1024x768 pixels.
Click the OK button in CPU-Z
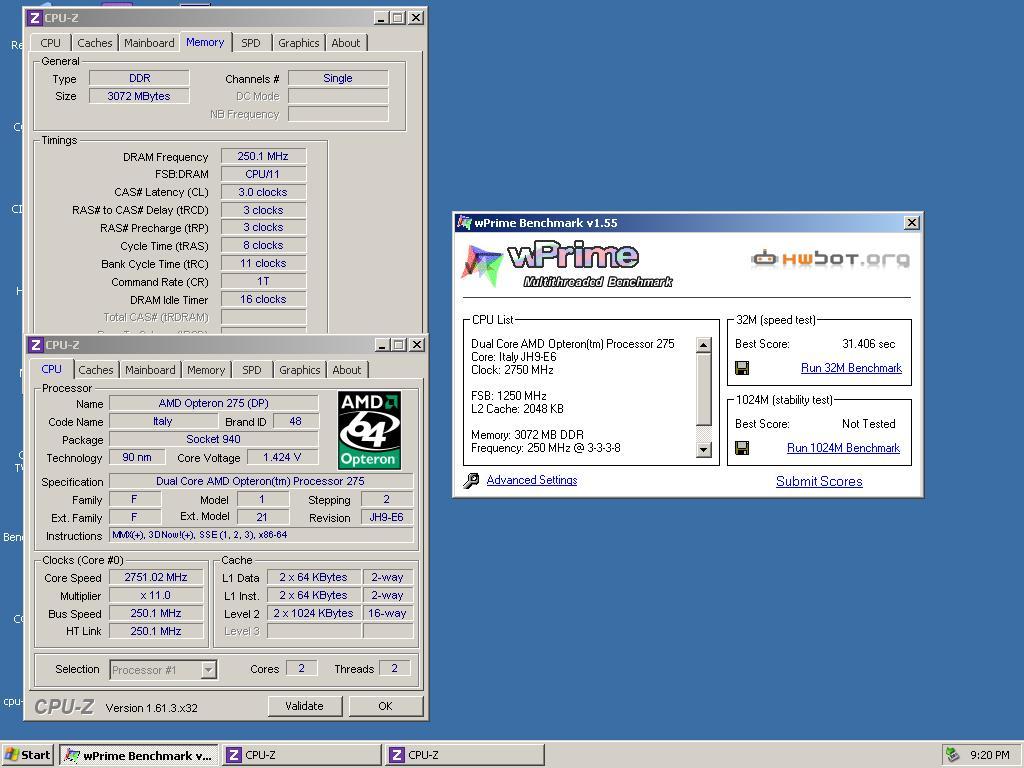385,706
